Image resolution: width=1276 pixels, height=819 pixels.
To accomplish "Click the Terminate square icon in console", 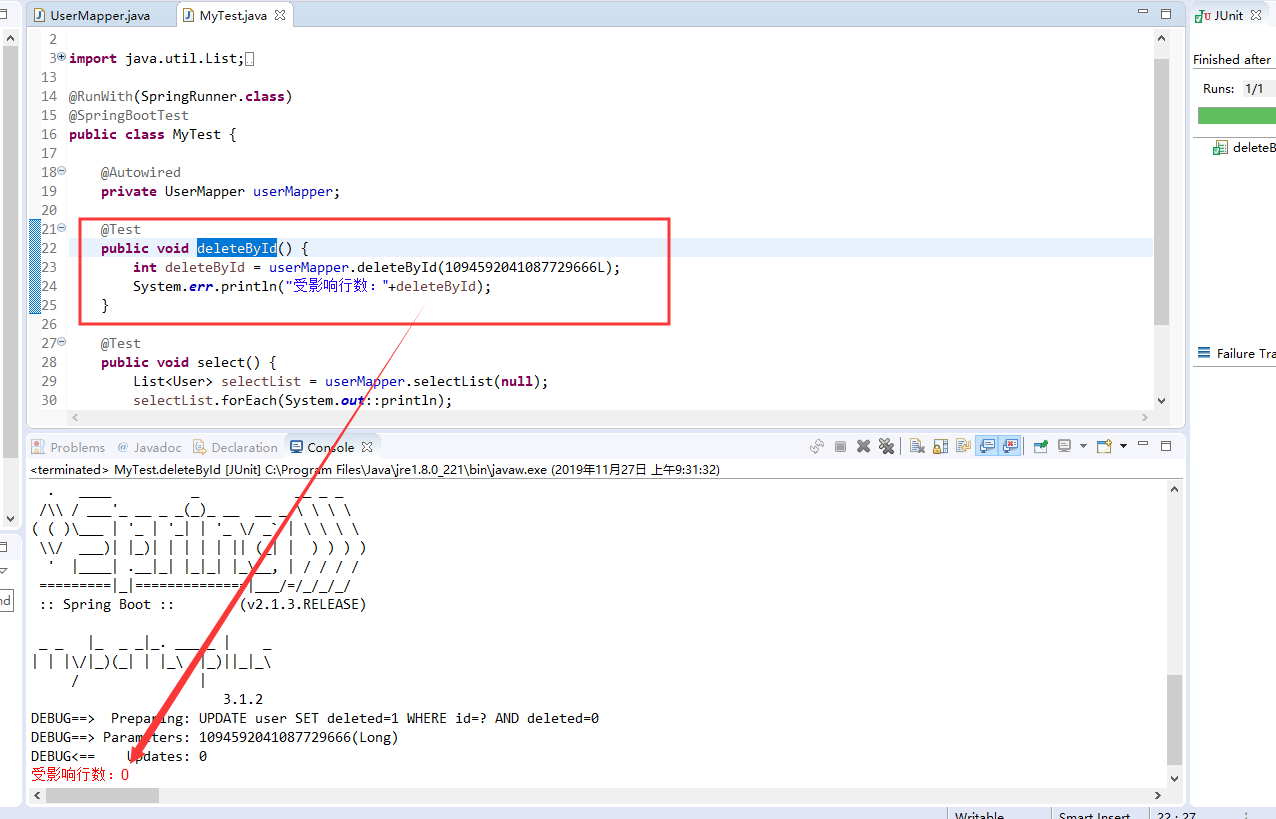I will tap(840, 447).
